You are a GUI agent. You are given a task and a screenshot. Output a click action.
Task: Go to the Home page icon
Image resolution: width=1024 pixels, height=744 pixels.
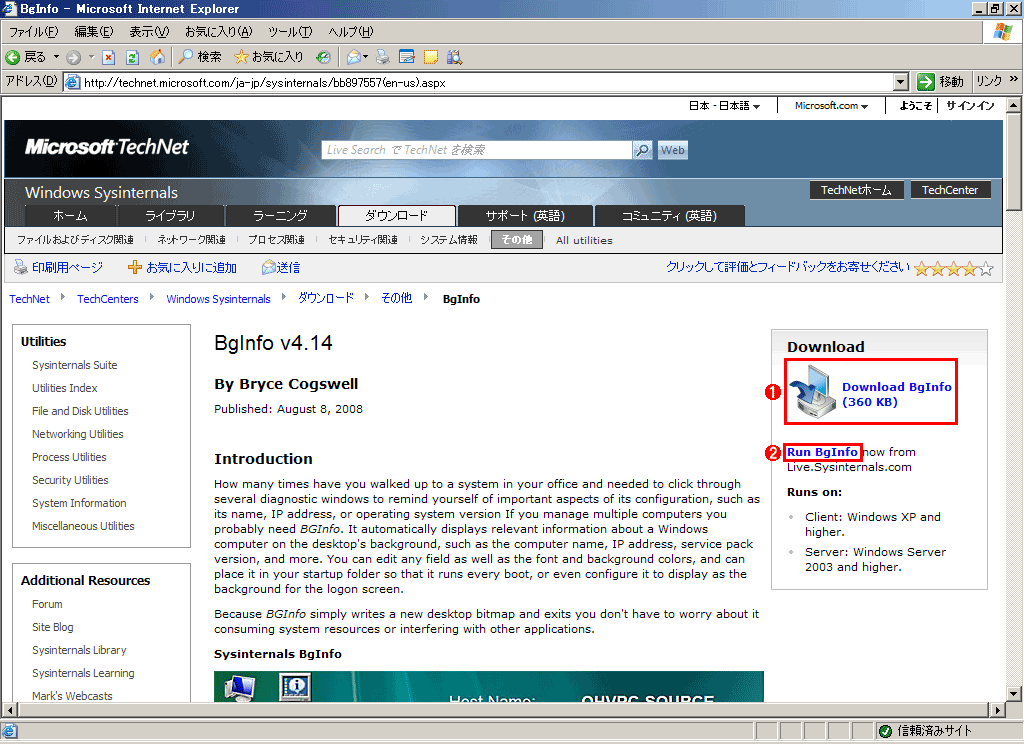coord(157,57)
